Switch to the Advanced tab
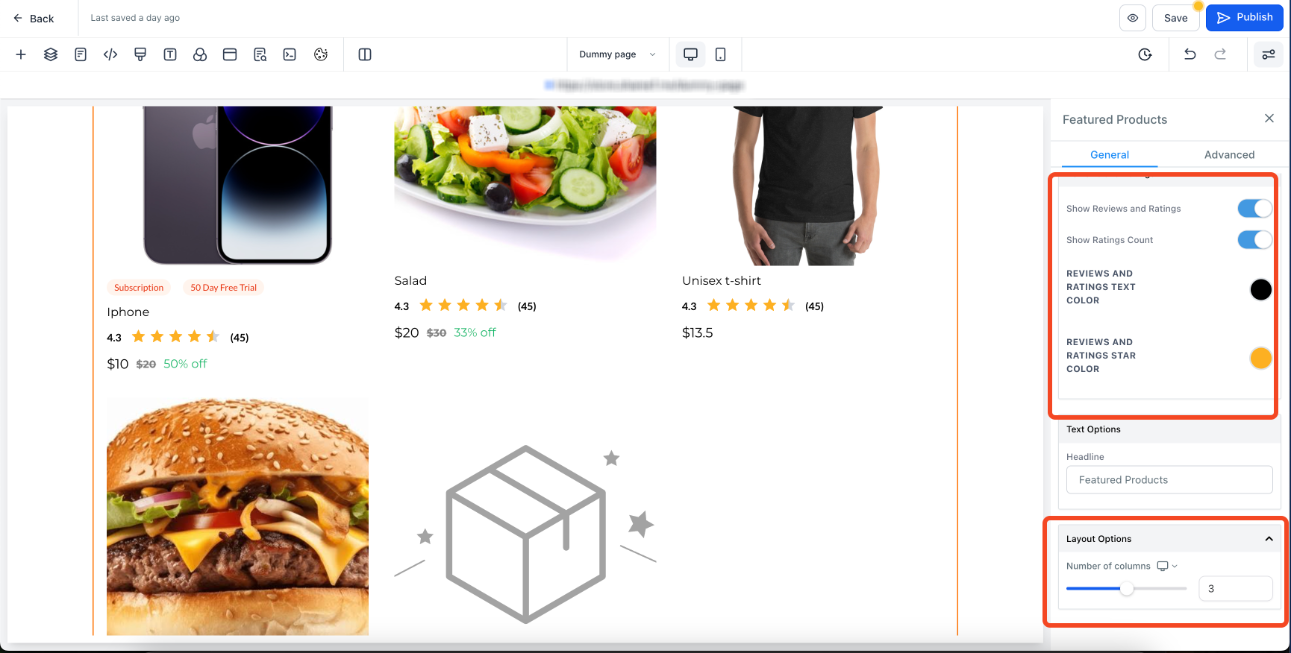This screenshot has height=653, width=1291. click(x=1229, y=155)
